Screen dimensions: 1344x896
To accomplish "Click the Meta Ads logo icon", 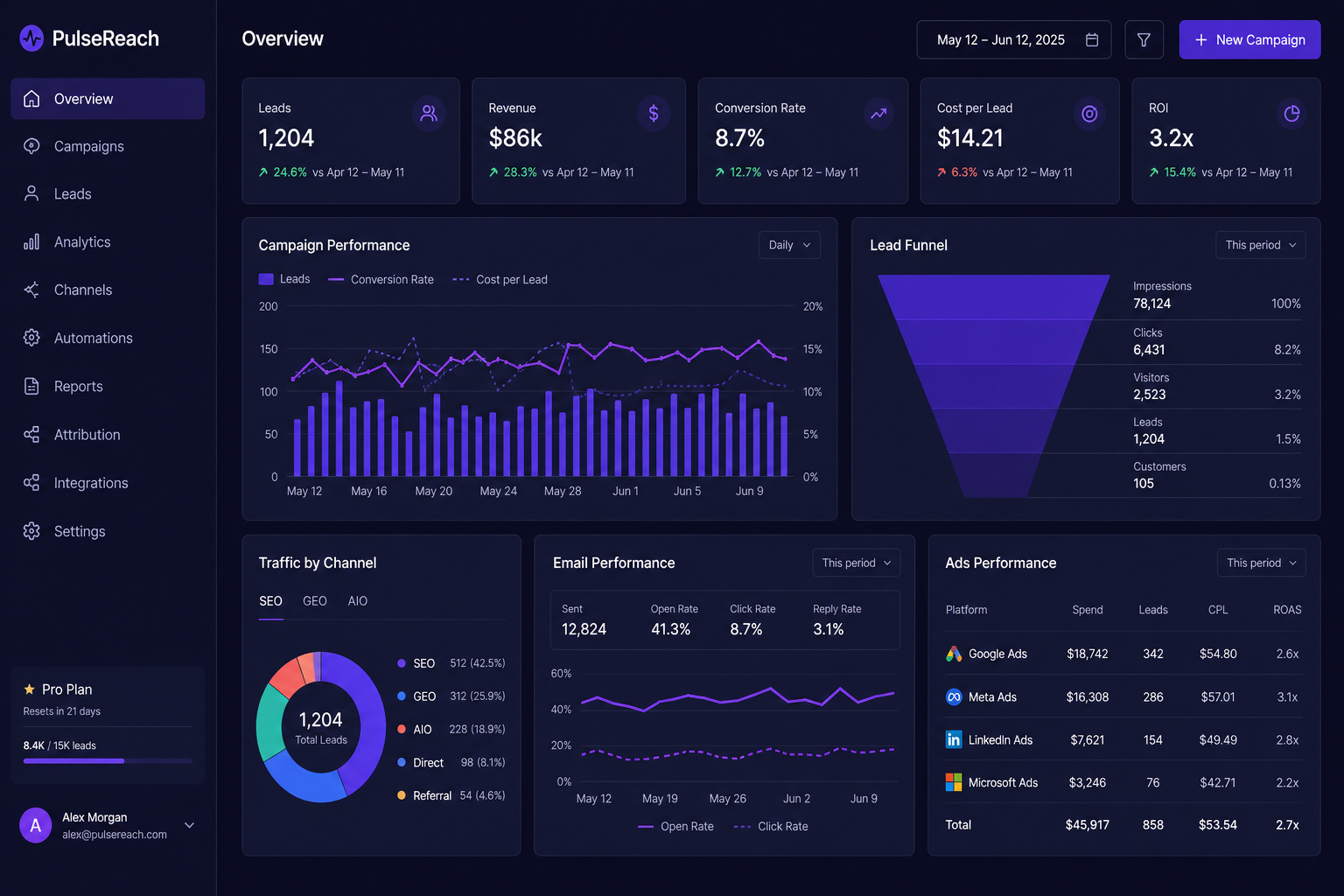I will [x=954, y=696].
